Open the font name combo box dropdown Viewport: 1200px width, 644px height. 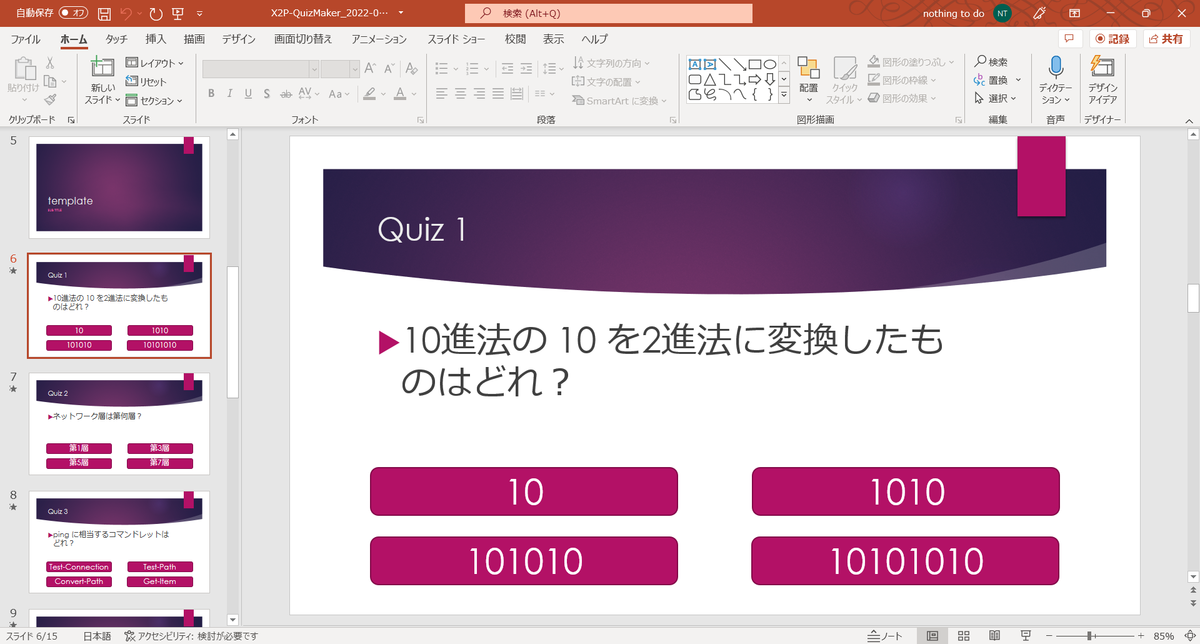314,69
